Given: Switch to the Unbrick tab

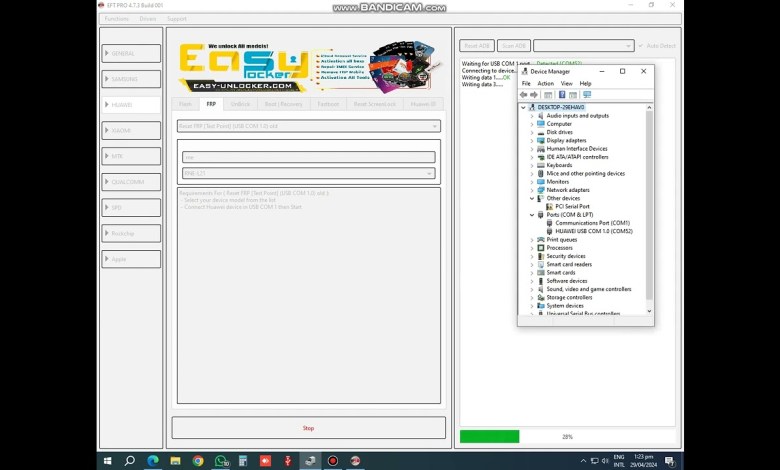Looking at the screenshot, I should (x=240, y=104).
